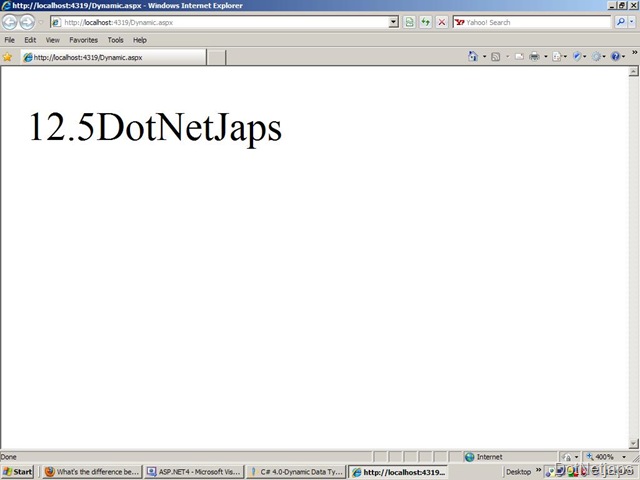Click the Print toolbar icon
This screenshot has height=480, width=640.
pos(534,57)
